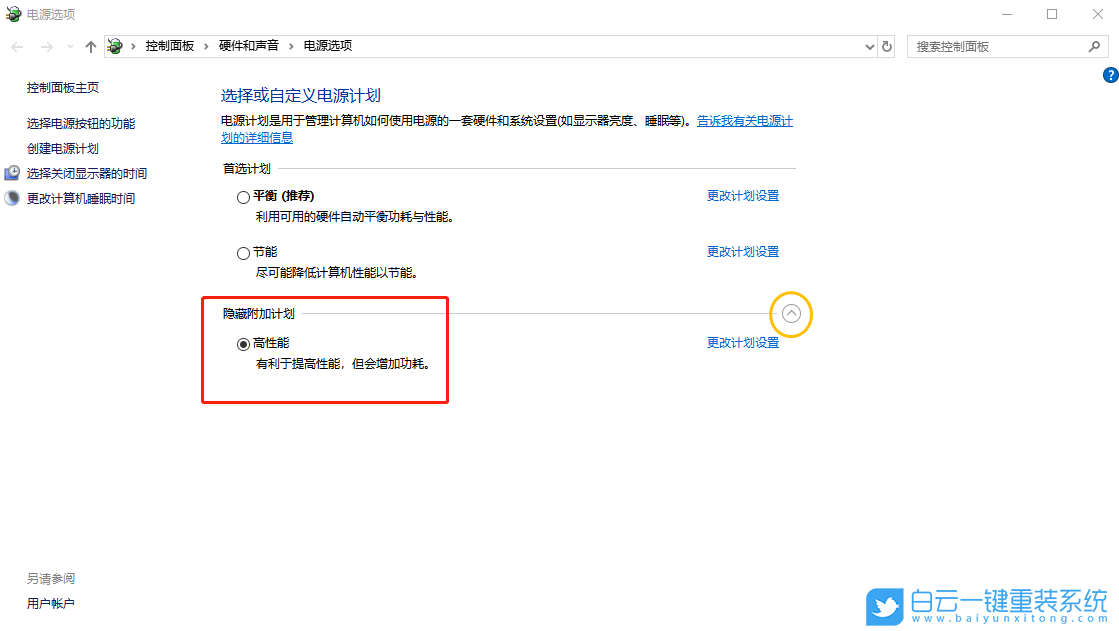Open help via the blue question mark icon
Screen dimensions: 1119x631
[1110, 74]
